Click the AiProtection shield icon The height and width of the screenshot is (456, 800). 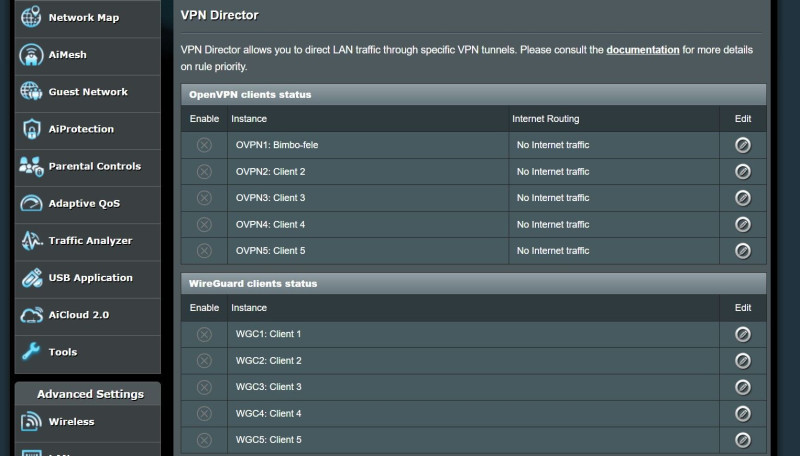pyautogui.click(x=30, y=129)
